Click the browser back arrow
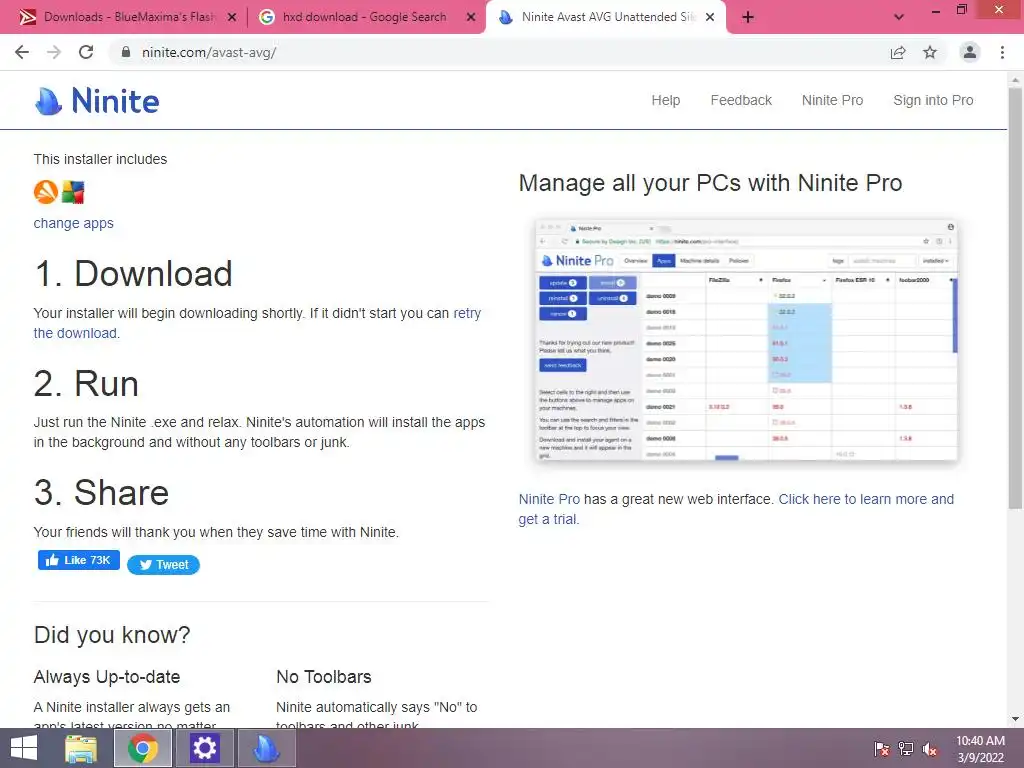The height and width of the screenshot is (768, 1024). (x=22, y=52)
